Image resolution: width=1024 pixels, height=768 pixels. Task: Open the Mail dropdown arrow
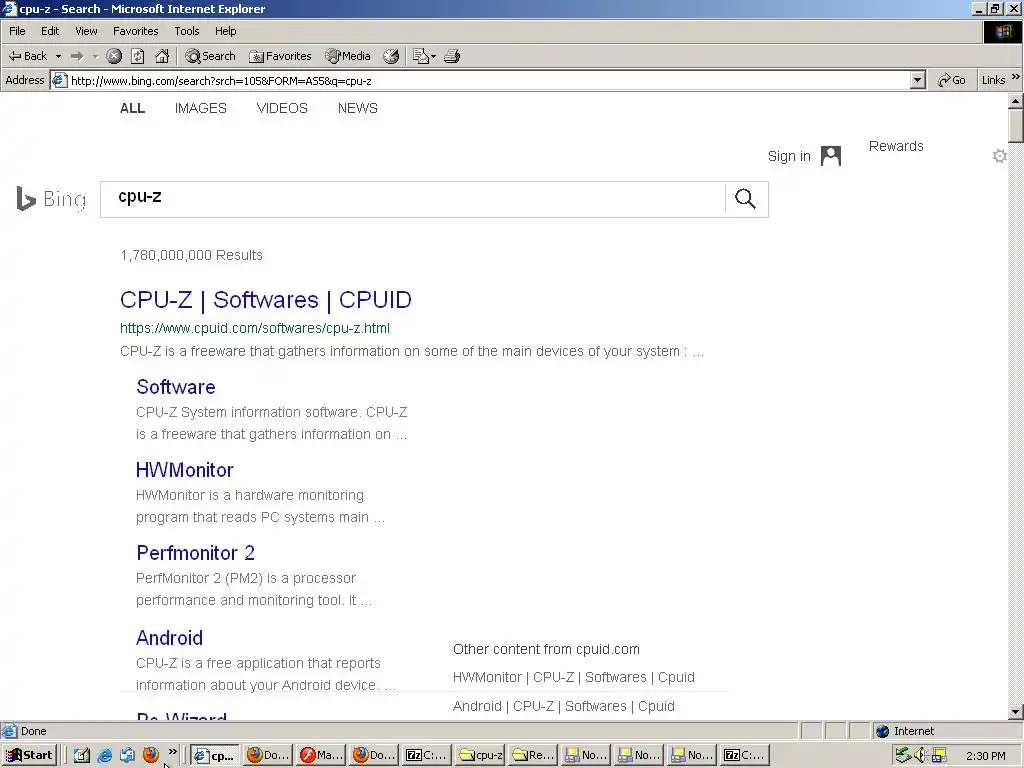(x=433, y=56)
